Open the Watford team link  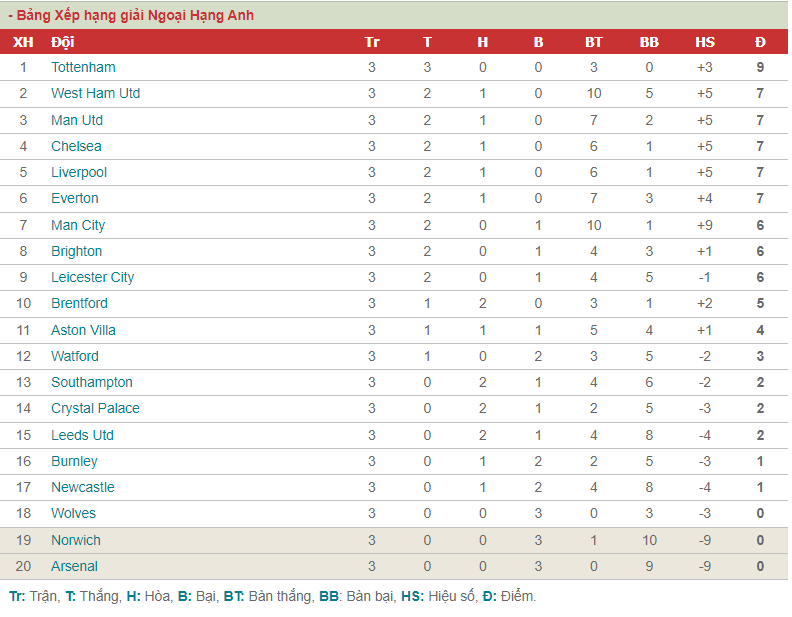[75, 356]
